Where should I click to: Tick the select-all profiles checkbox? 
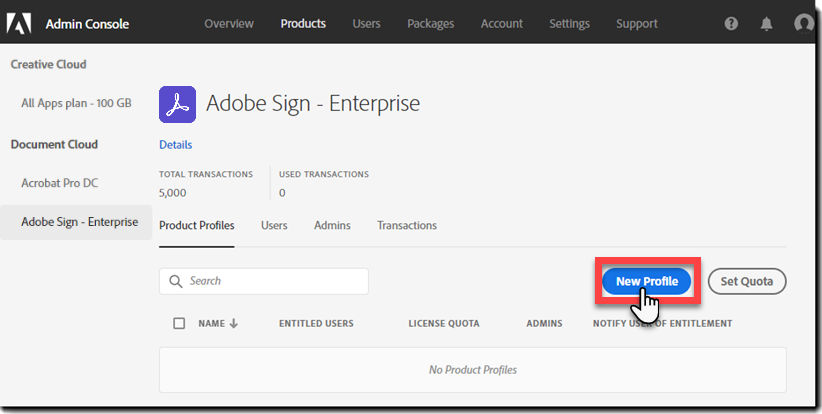pos(179,323)
